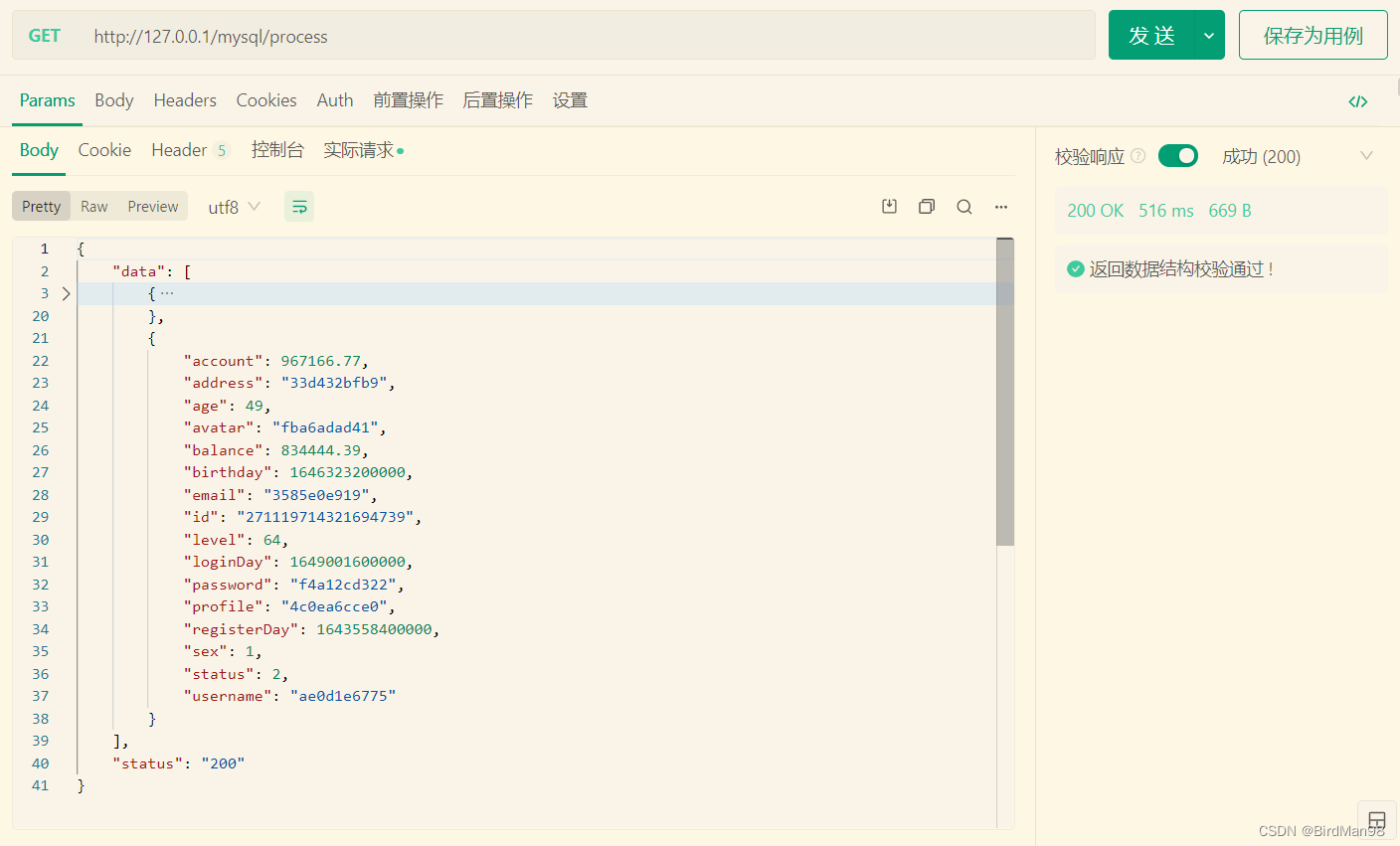Switch to the Headers request tab
Screen dimensions: 1400x846
185,100
